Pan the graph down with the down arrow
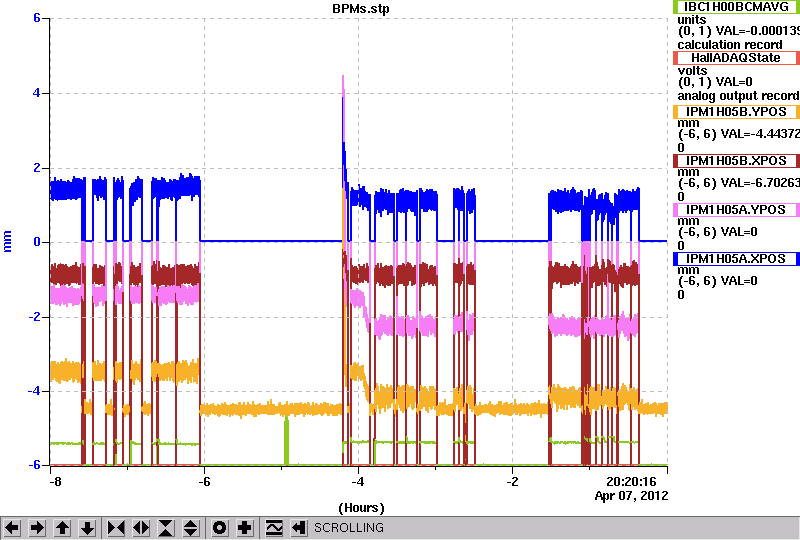The width and height of the screenshot is (800, 540). pyautogui.click(x=87, y=528)
